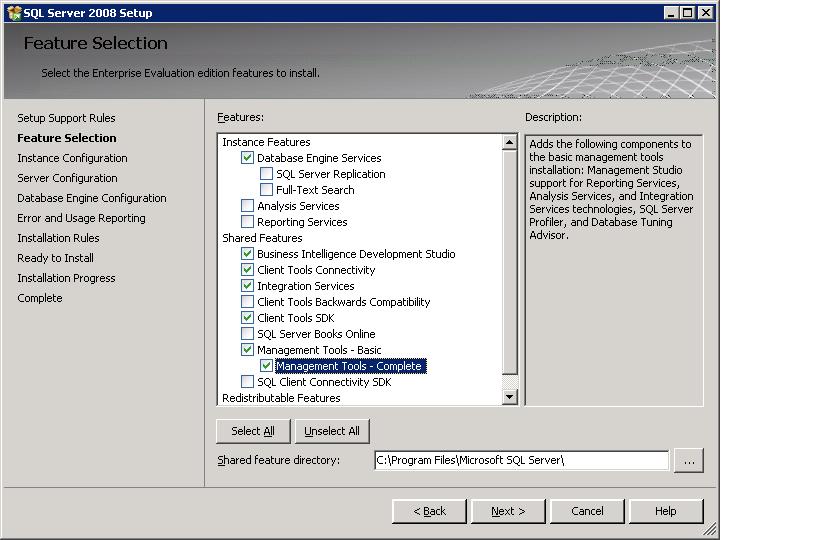Image resolution: width=840 pixels, height=540 pixels.
Task: Select the Management Tools - Complete label
Action: (351, 366)
